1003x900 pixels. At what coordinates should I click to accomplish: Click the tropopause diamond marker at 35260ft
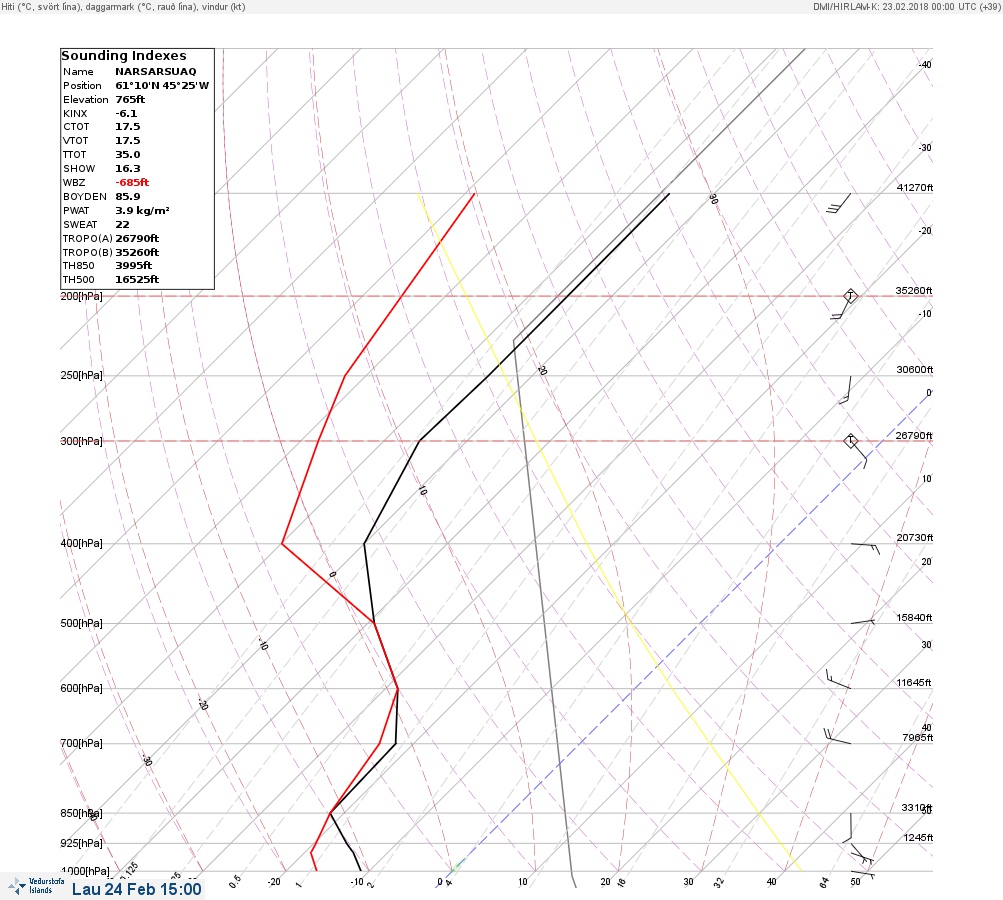tap(850, 296)
